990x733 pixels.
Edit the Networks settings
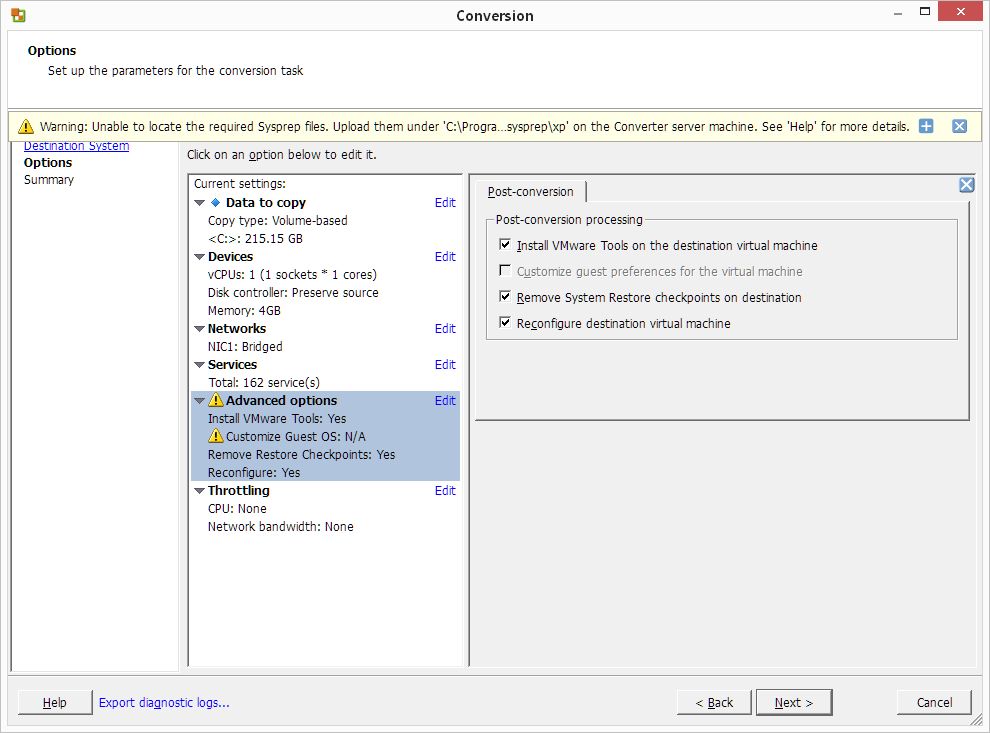[445, 329]
